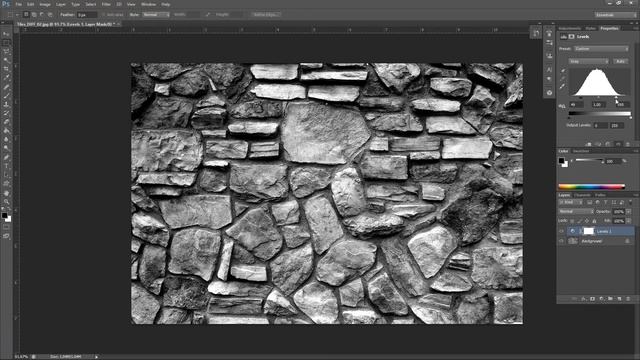Open the Character panel icon
This screenshot has width=640, height=360.
pos(549,70)
